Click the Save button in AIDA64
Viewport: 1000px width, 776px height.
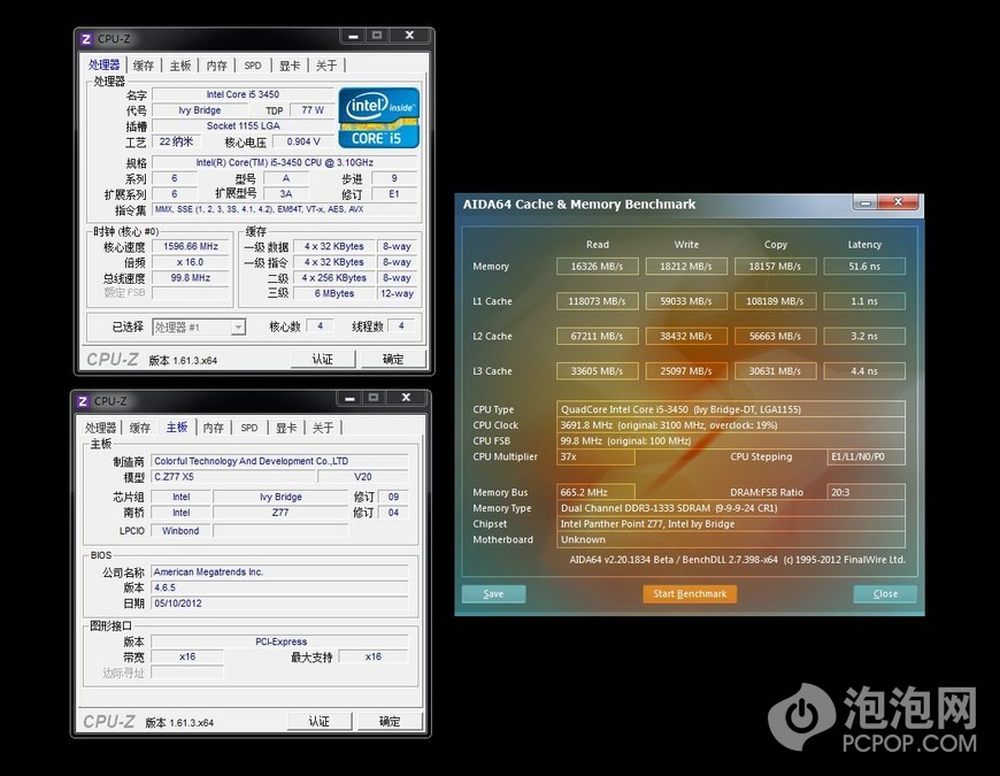pos(493,594)
